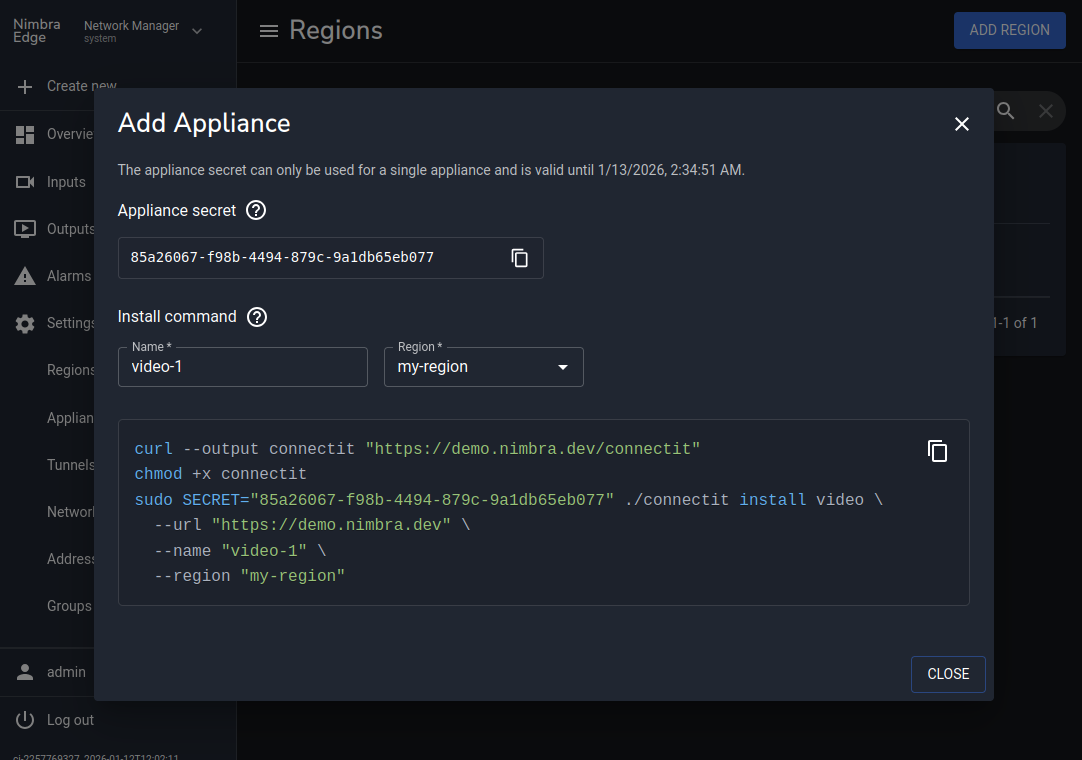1082x760 pixels.
Task: Click the Settings gear icon
Action: click(x=25, y=323)
